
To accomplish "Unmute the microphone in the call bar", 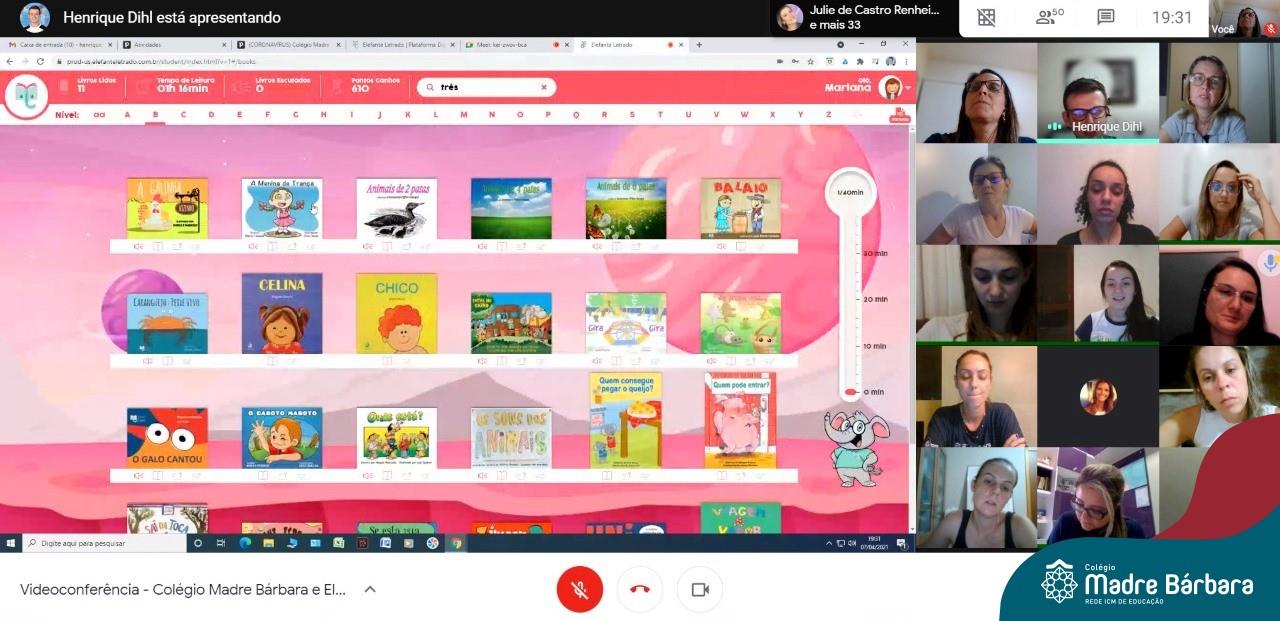I will (x=579, y=589).
